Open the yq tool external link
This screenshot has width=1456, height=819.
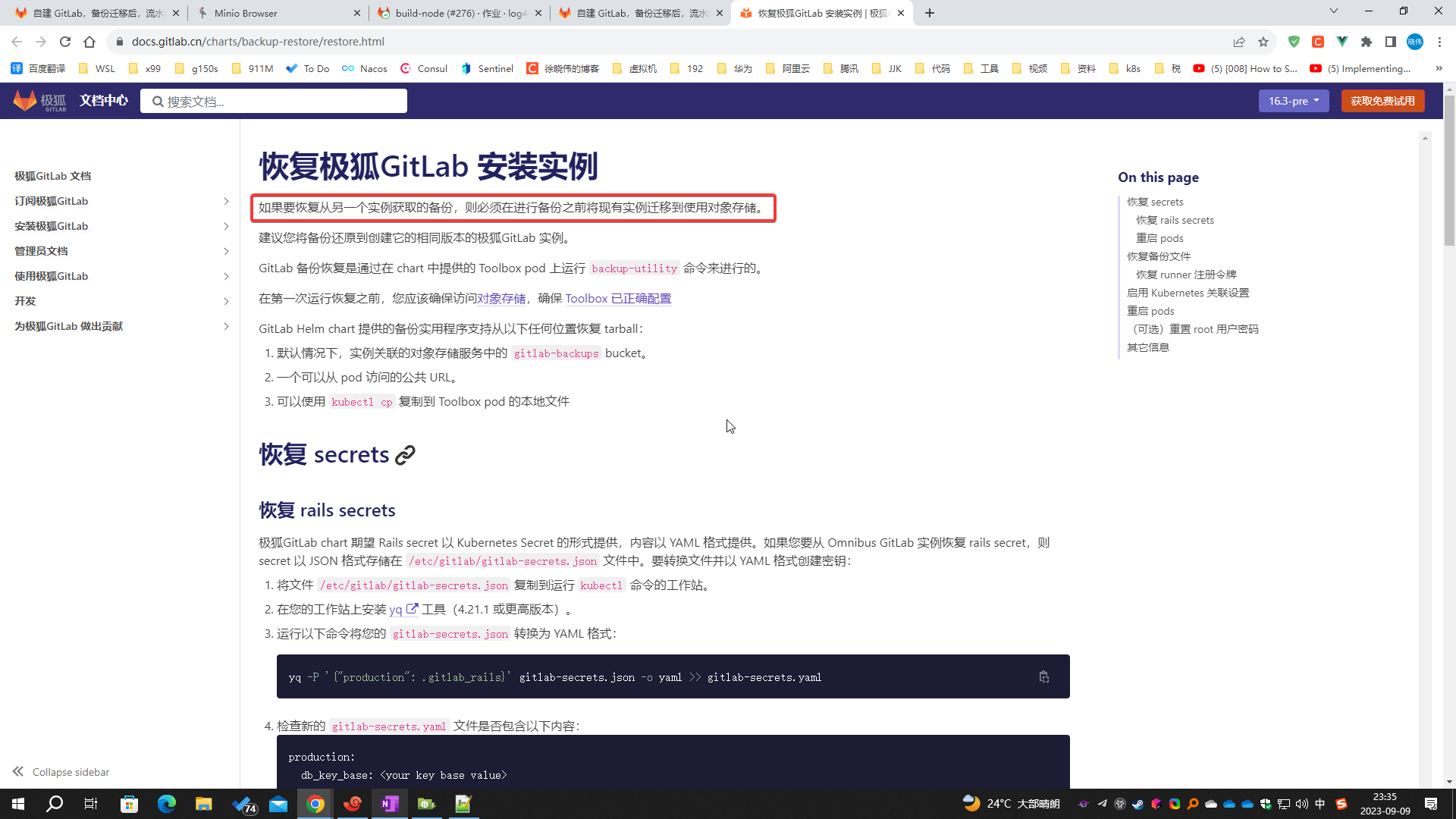pyautogui.click(x=403, y=610)
